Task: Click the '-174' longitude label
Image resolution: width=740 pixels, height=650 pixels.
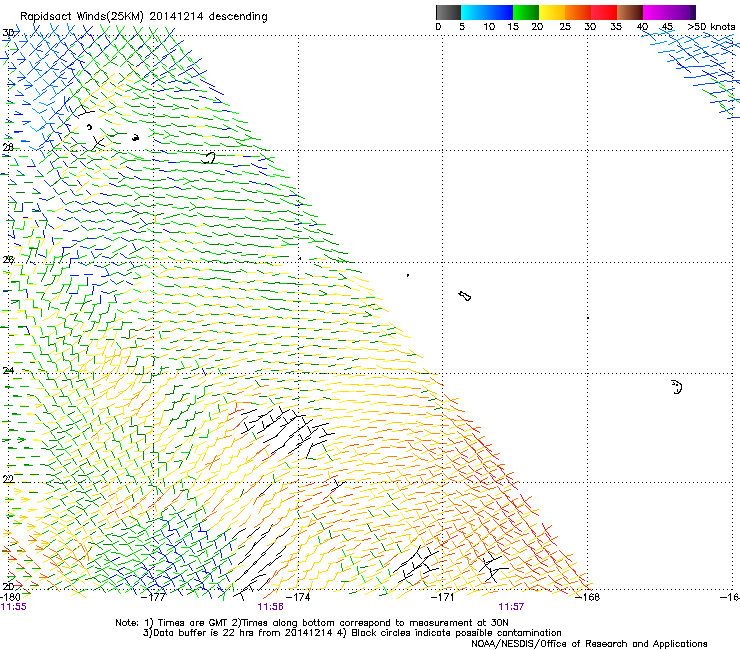Action: (298, 597)
